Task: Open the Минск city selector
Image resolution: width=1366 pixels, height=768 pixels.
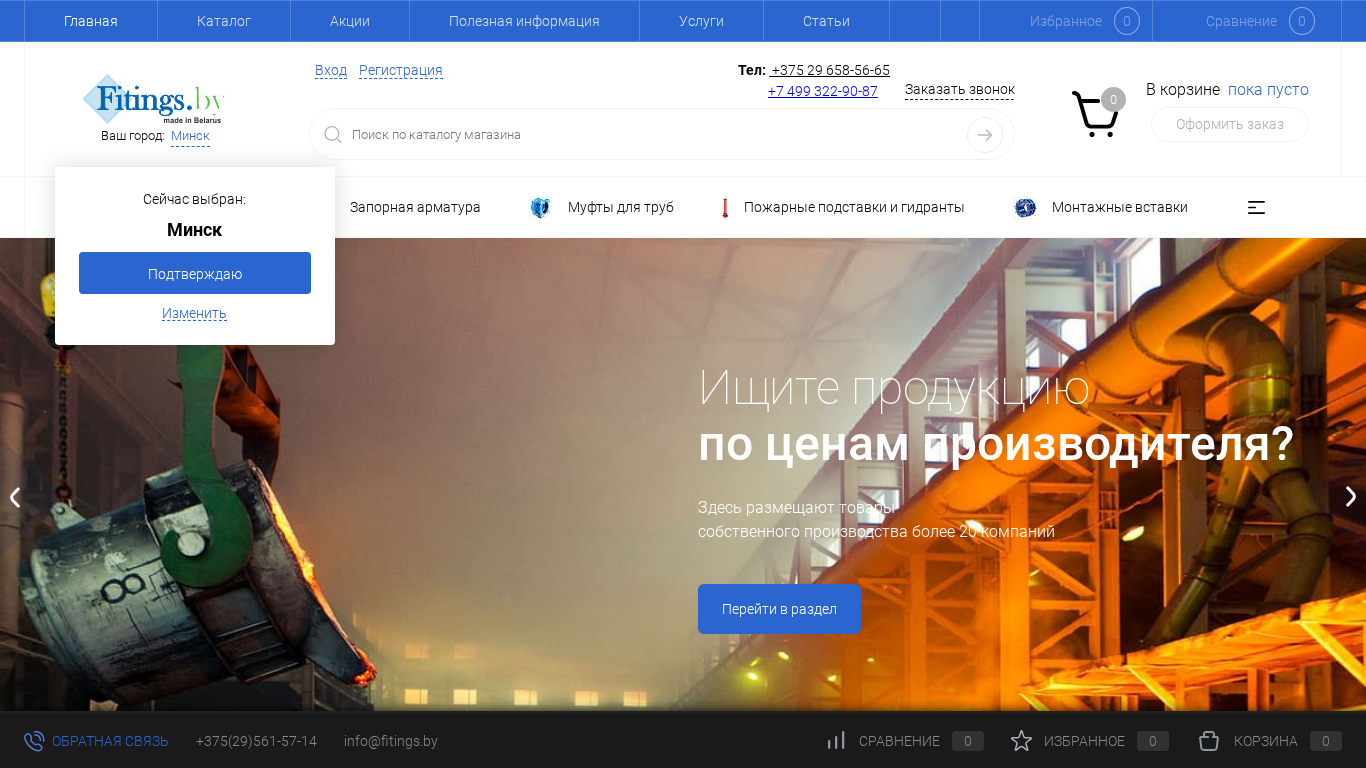Action: point(190,136)
